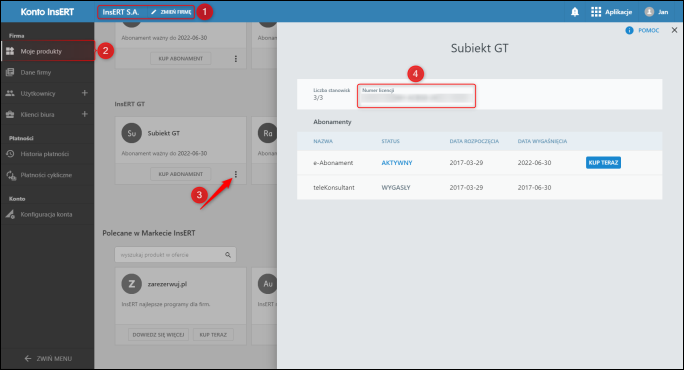The height and width of the screenshot is (370, 684).
Task: Open Dane firmy sidebar item
Action: tap(48, 72)
